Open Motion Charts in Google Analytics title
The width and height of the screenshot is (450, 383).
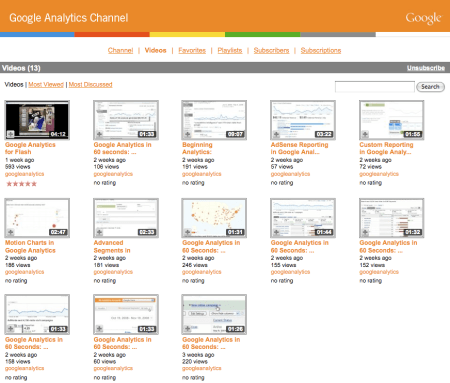pyautogui.click(x=30, y=247)
